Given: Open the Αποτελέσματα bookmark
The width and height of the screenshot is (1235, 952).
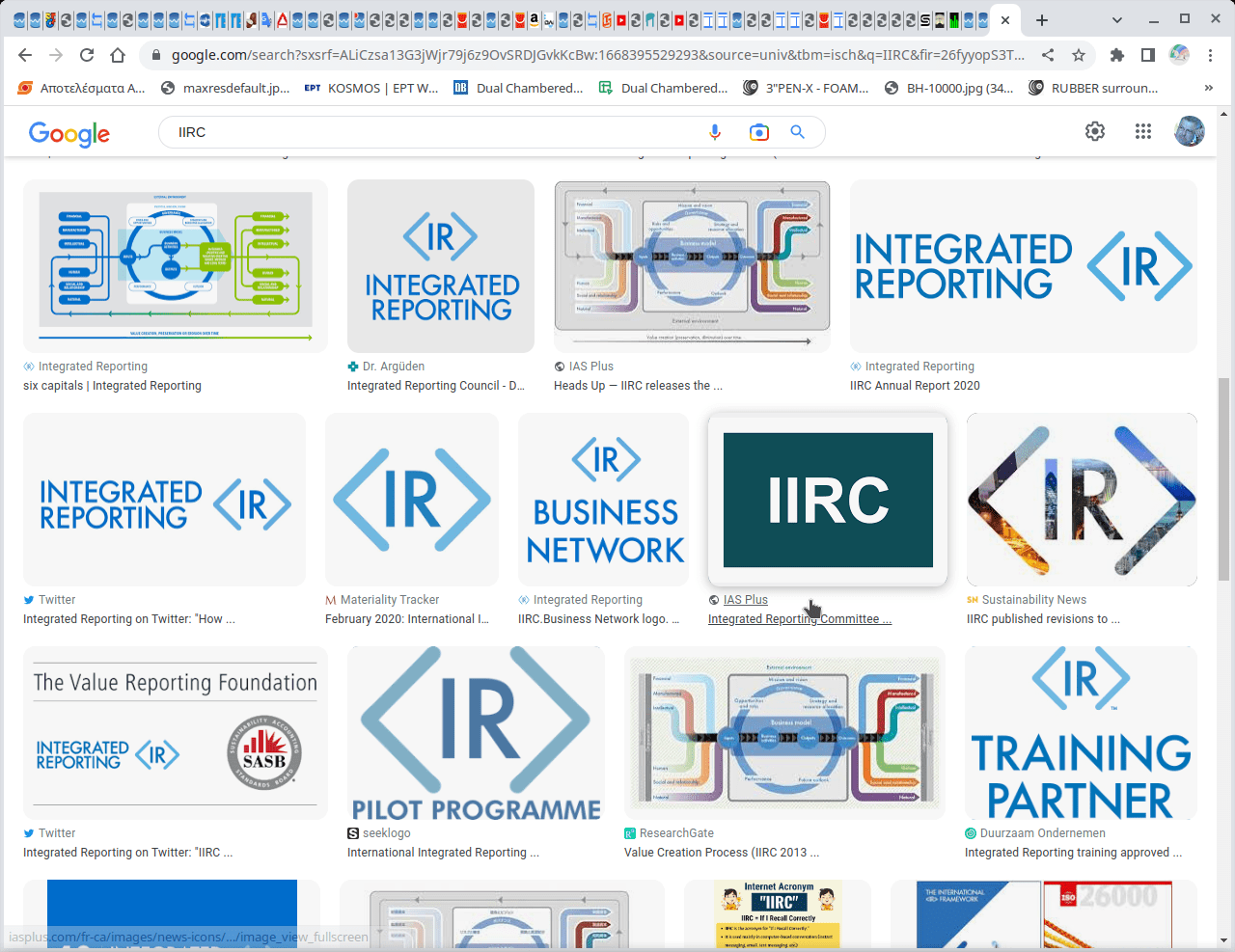Looking at the screenshot, I should pos(82,88).
